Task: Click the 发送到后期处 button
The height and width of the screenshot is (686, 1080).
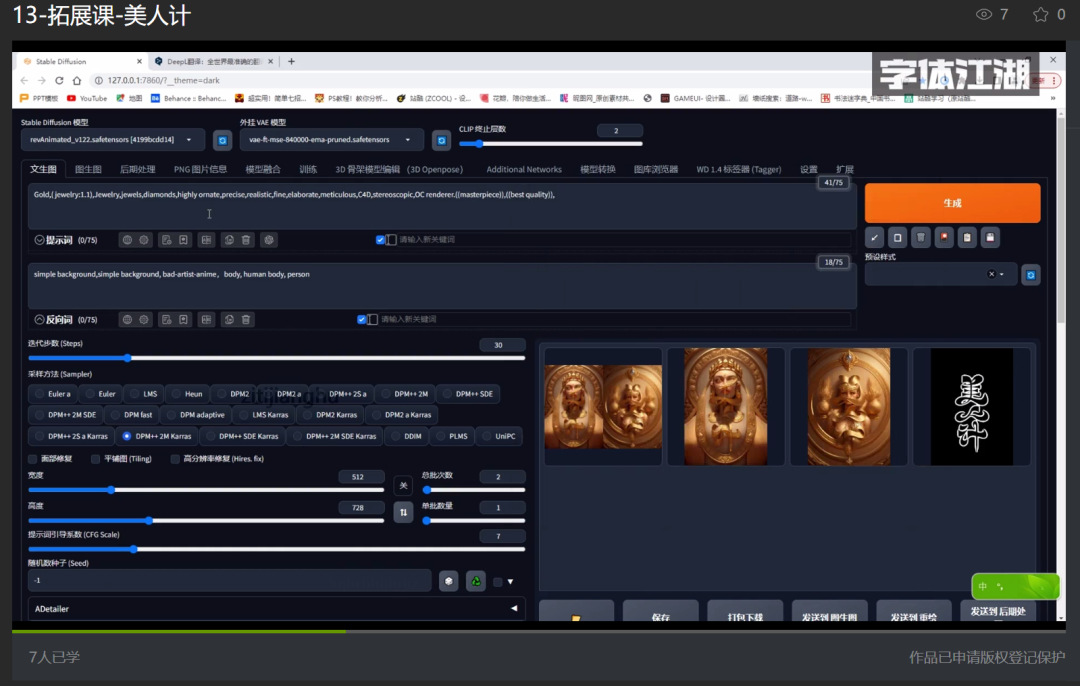Action: tap(998, 611)
